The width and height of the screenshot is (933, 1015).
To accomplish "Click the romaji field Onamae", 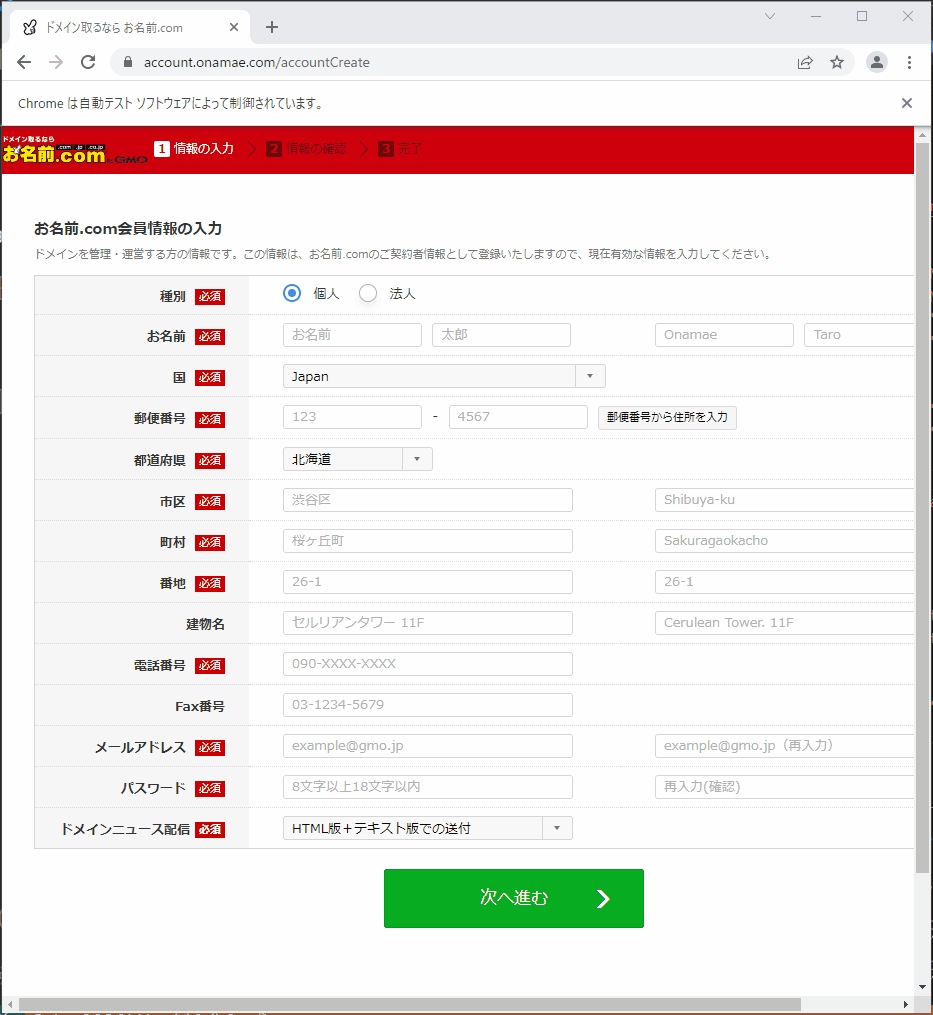I will point(724,335).
